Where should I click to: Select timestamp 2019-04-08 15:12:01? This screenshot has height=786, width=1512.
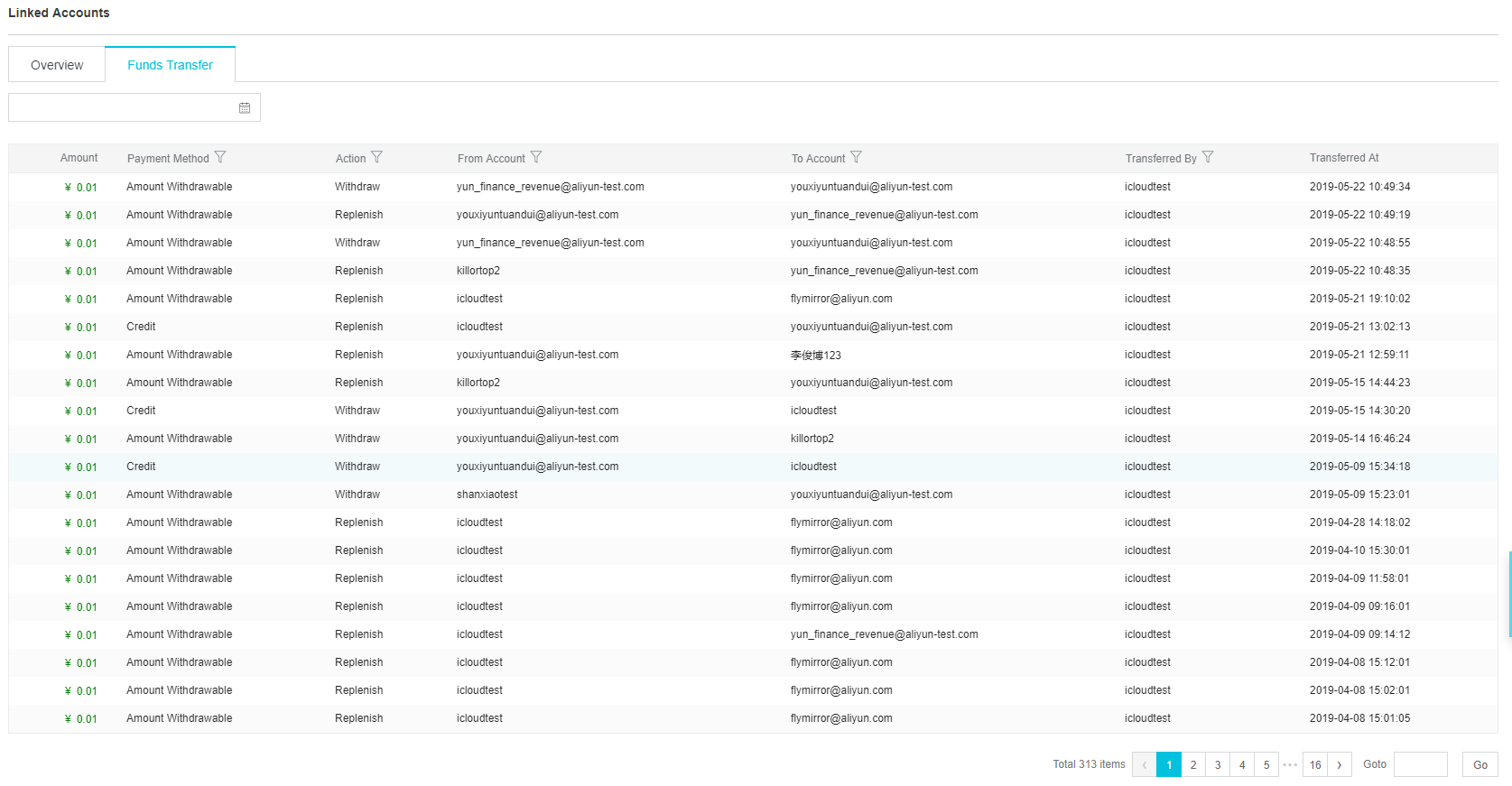point(1359,662)
